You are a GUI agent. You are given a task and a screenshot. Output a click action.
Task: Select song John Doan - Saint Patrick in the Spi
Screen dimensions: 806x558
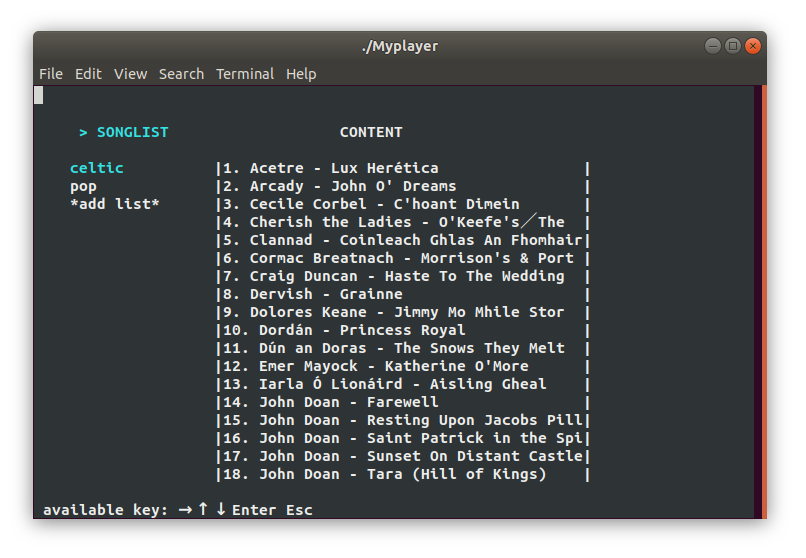coord(402,438)
